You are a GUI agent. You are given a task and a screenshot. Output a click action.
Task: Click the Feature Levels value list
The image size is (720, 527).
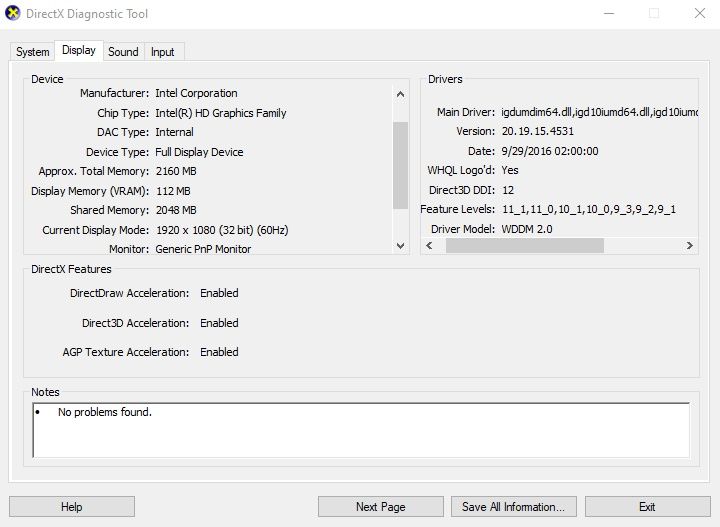click(x=589, y=209)
